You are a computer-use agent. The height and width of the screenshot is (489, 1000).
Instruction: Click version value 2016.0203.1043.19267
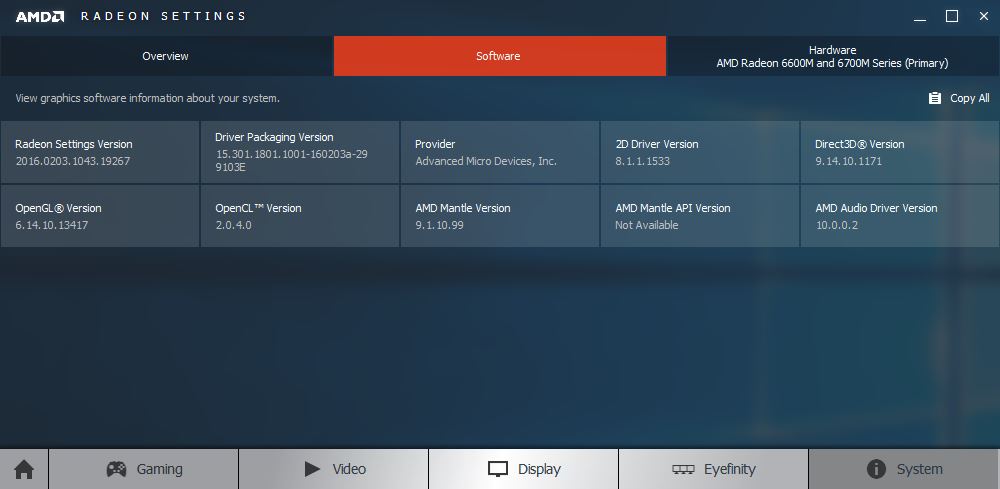tap(73, 161)
